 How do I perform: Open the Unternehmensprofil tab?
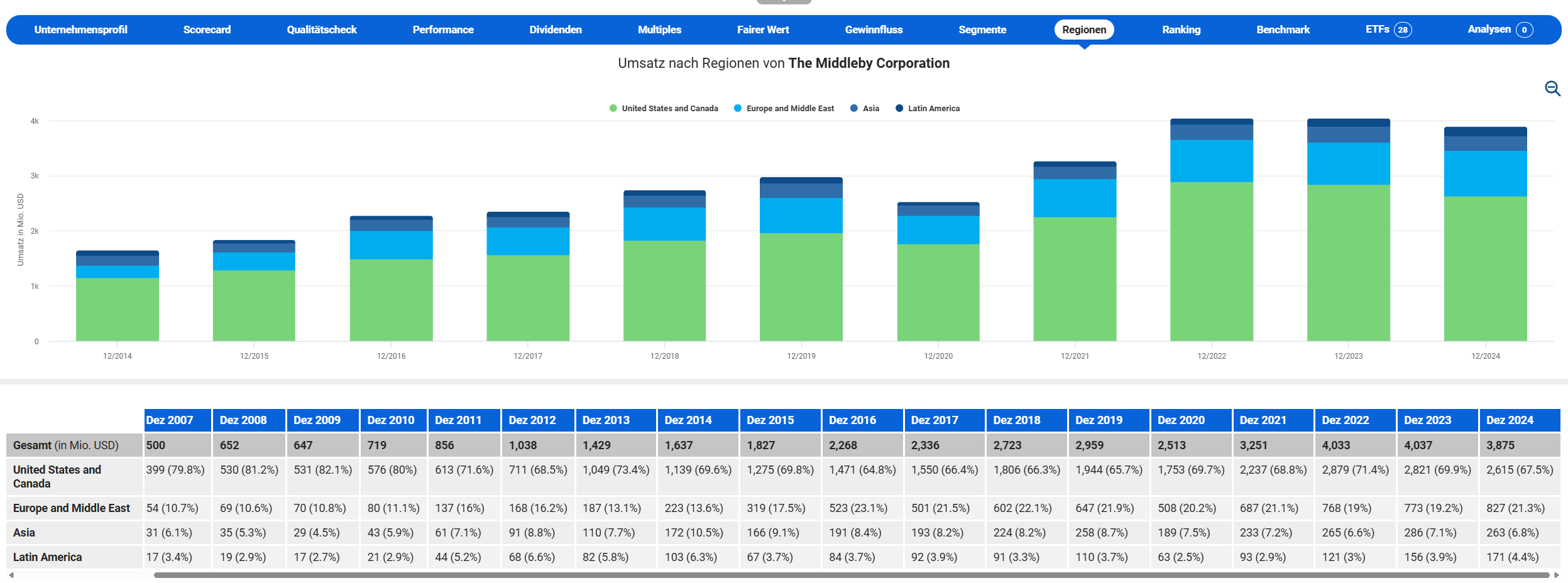[80, 30]
